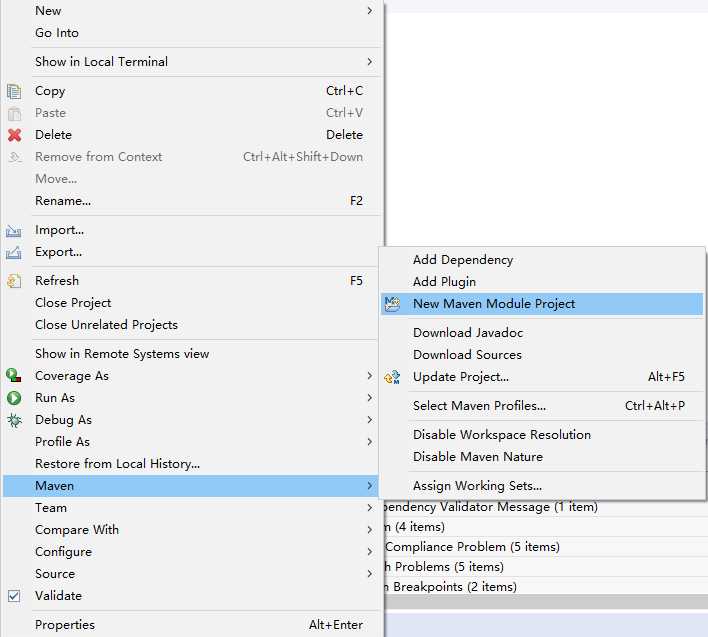Click the Coverage As icon
Screen dimensions: 708x637
[14, 376]
